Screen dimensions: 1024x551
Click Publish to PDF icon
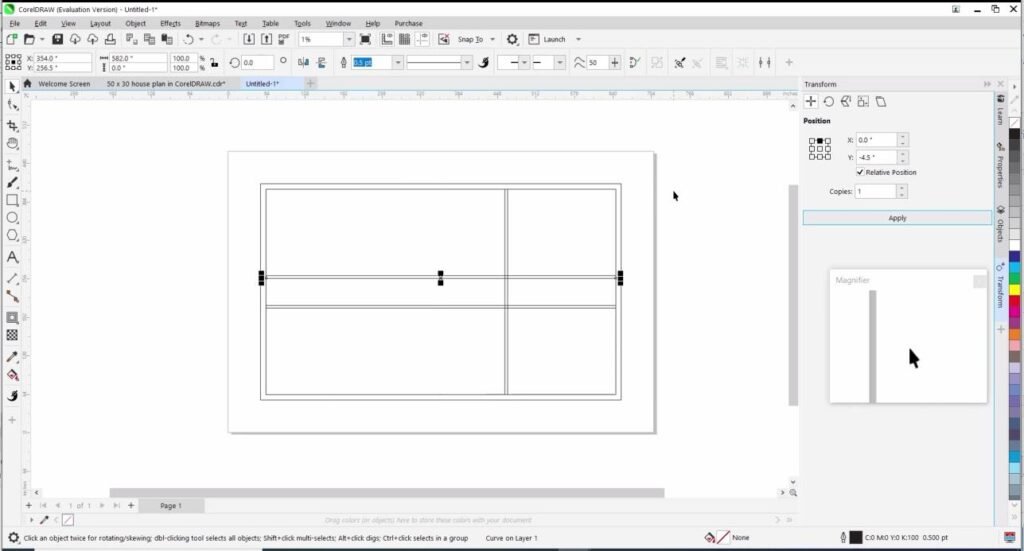click(283, 39)
